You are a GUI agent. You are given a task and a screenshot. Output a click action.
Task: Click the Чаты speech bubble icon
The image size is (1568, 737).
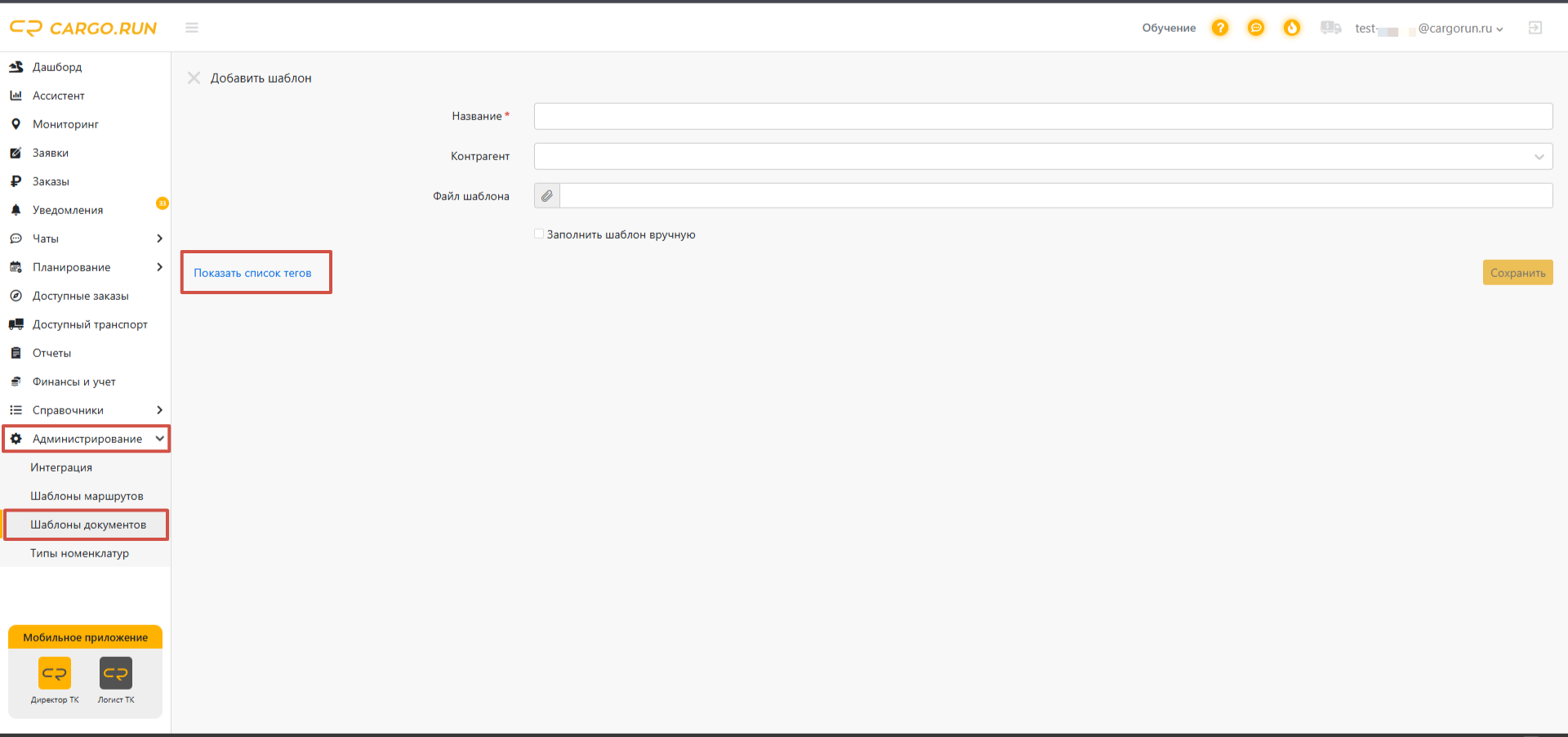click(x=16, y=239)
